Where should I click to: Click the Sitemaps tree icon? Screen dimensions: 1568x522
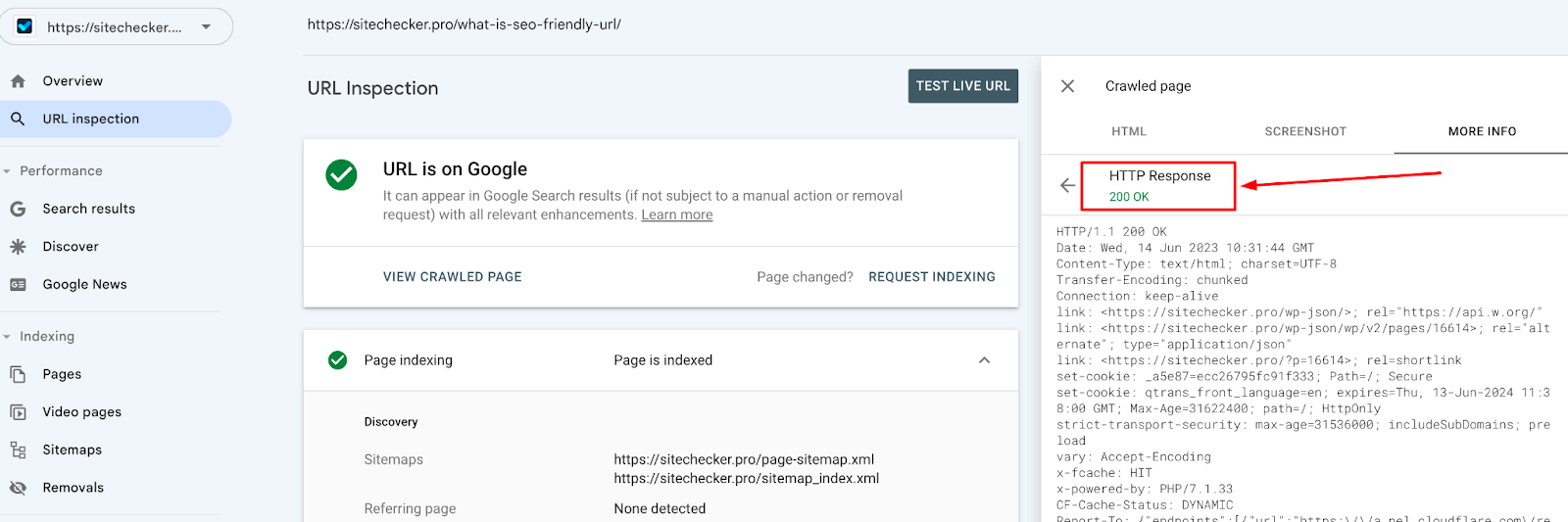click(18, 450)
